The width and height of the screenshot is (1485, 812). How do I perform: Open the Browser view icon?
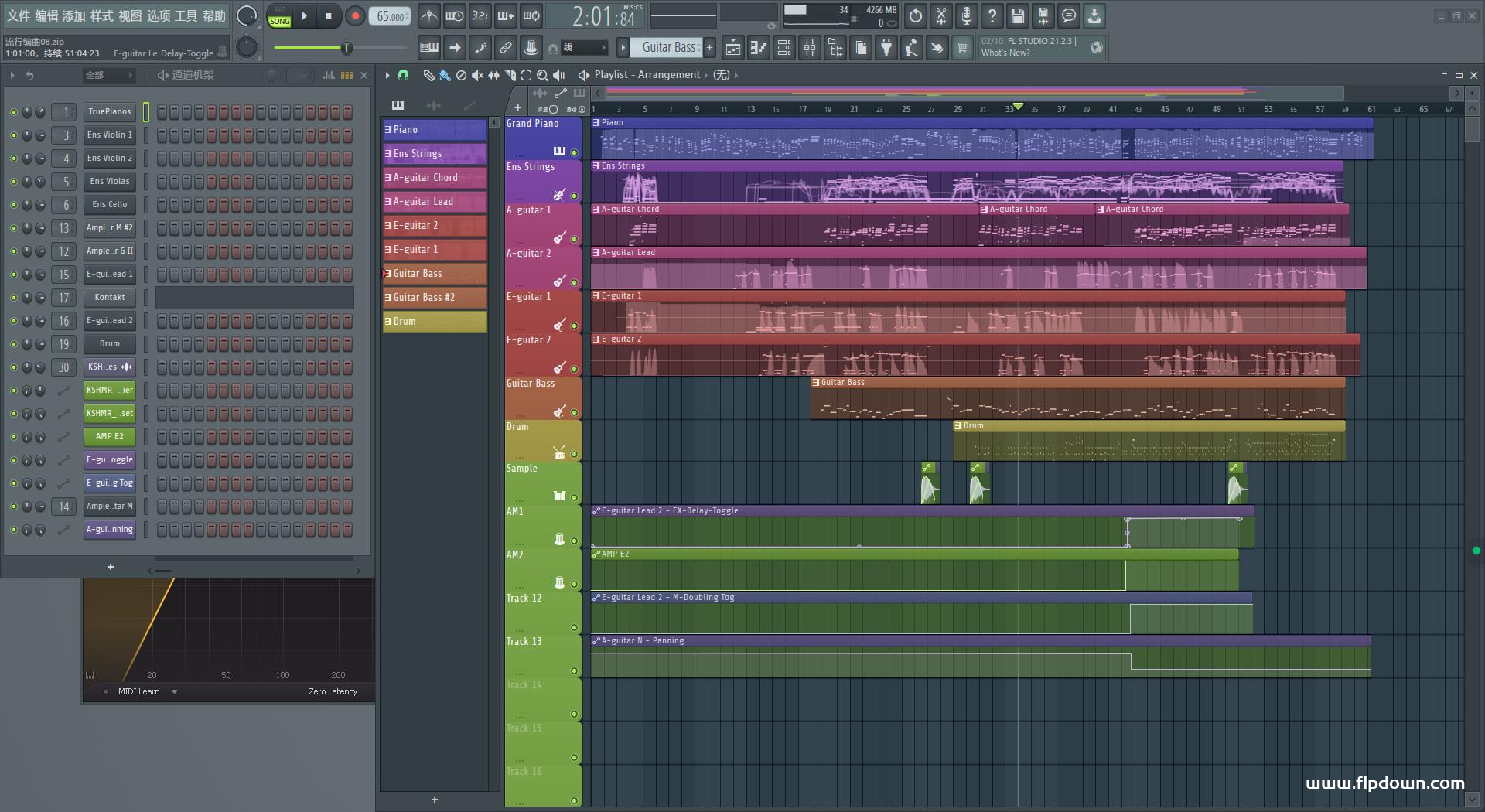pyautogui.click(x=835, y=48)
